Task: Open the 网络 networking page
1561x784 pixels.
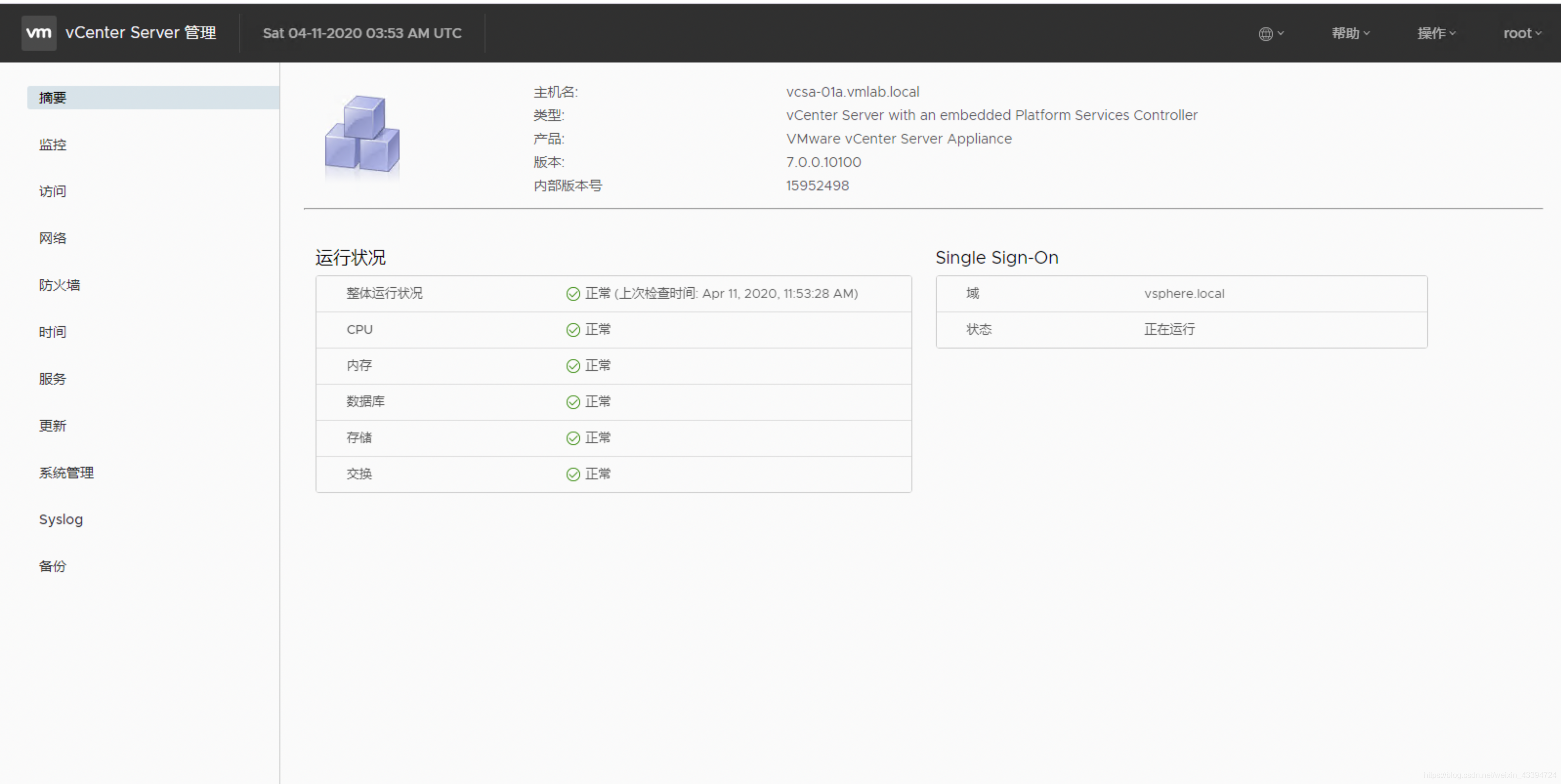Action: 53,238
